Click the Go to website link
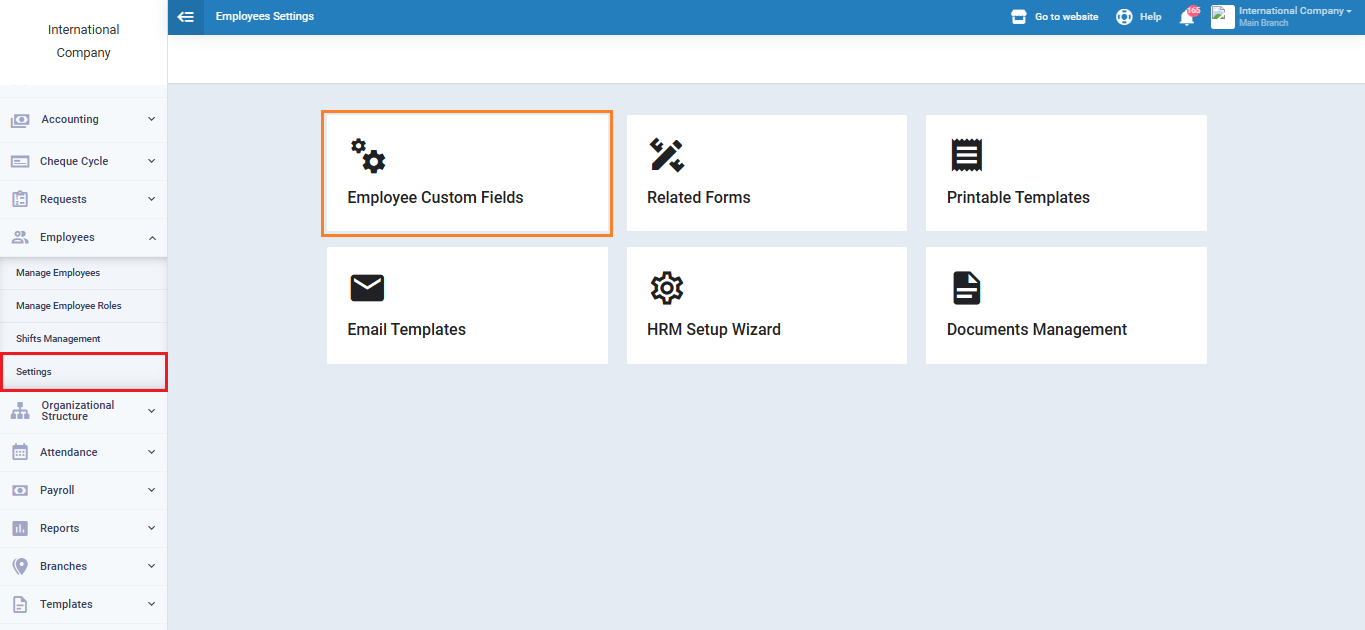 pos(1055,17)
